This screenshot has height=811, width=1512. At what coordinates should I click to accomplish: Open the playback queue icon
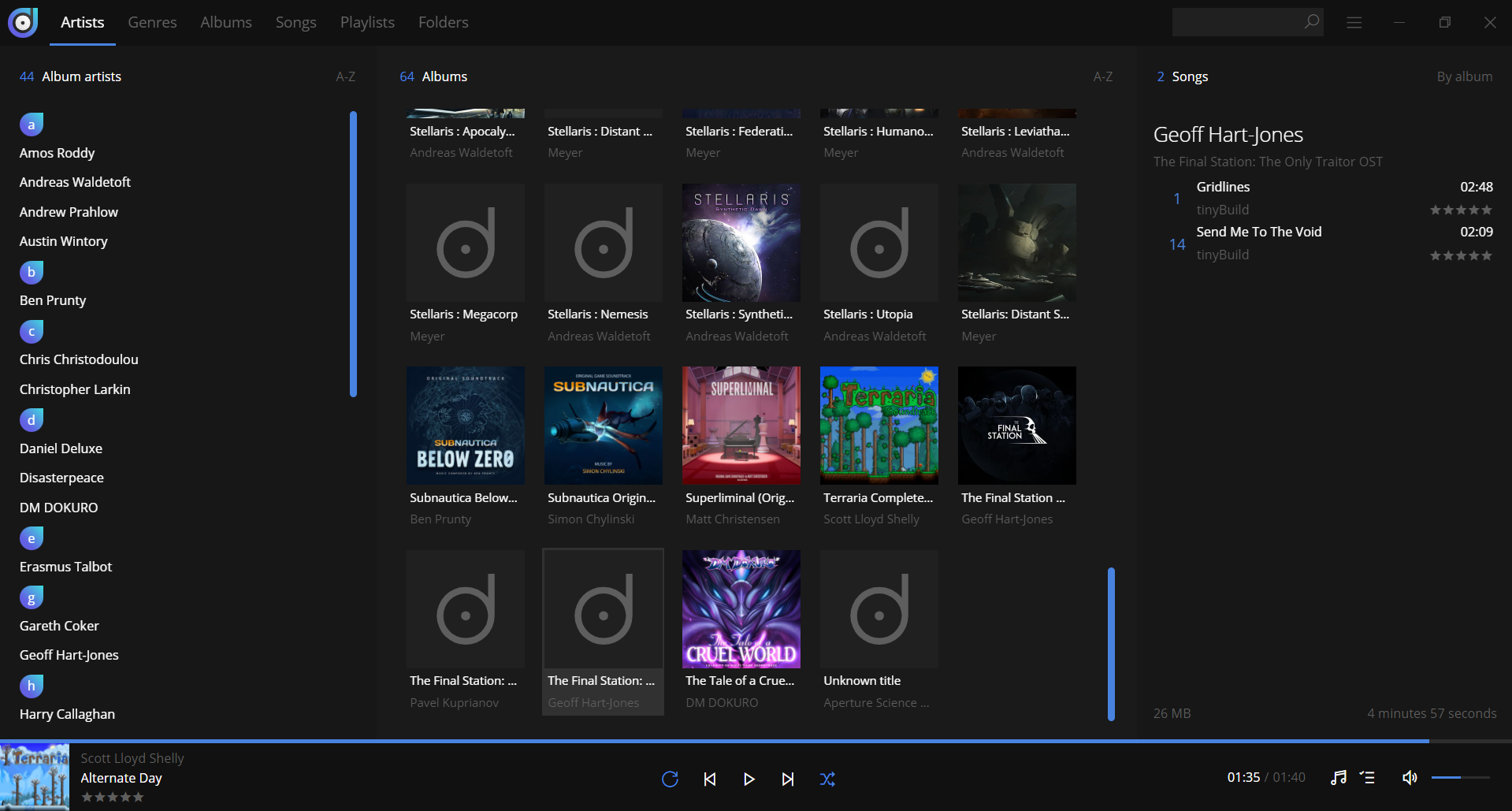tap(1368, 778)
